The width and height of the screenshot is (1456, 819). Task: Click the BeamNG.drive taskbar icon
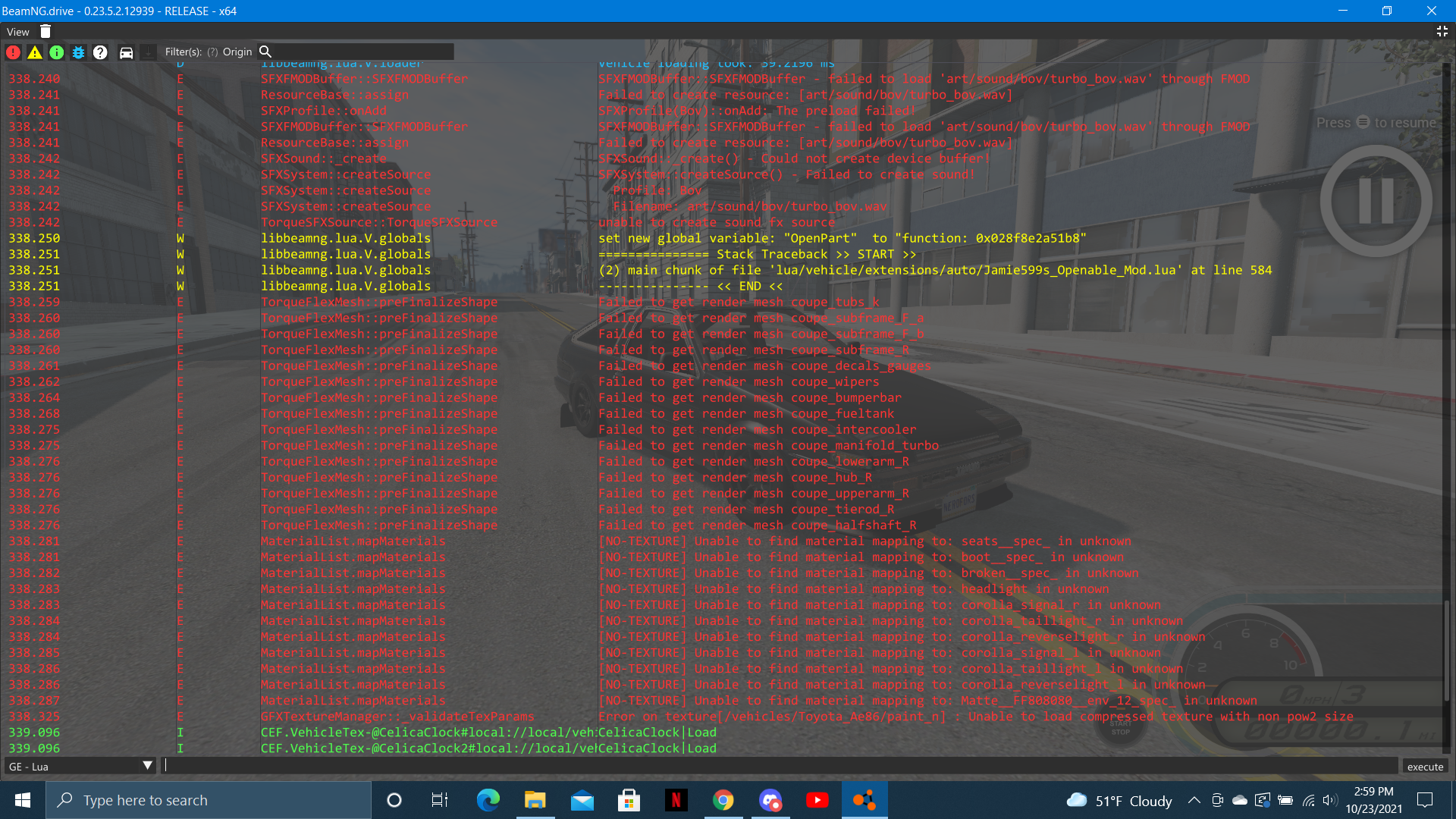pyautogui.click(x=864, y=800)
